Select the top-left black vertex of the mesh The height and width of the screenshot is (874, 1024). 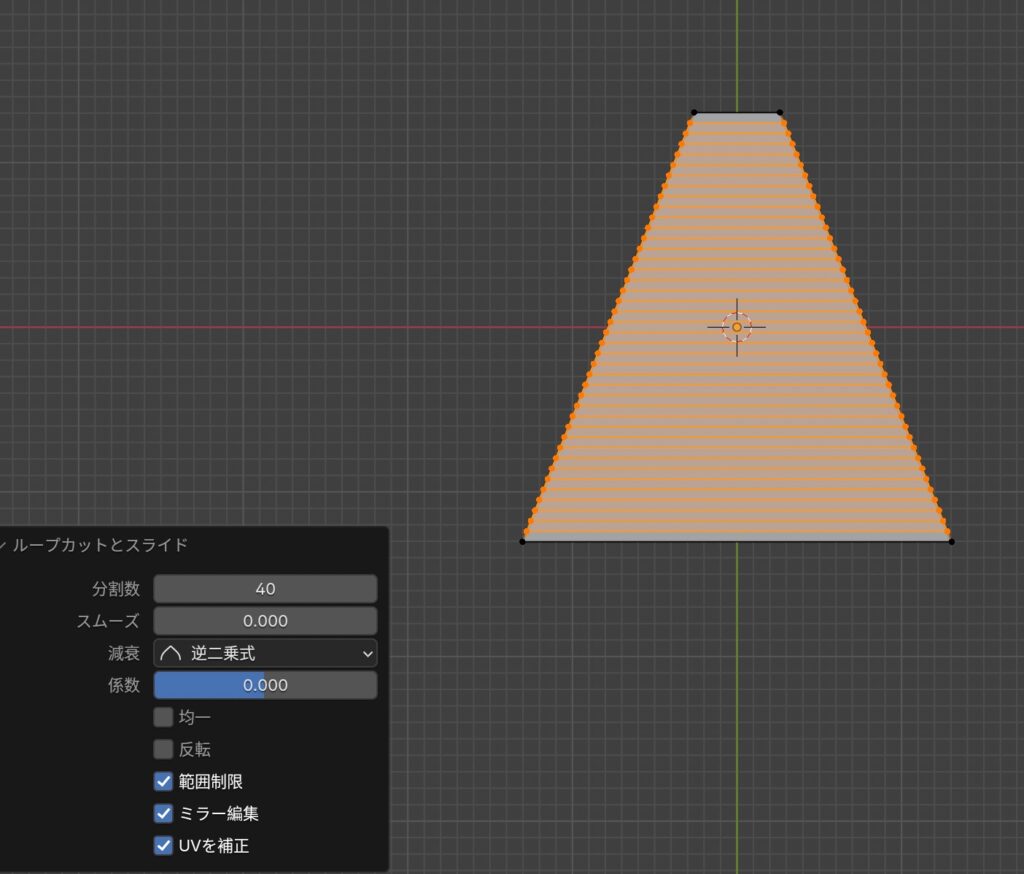tap(694, 112)
